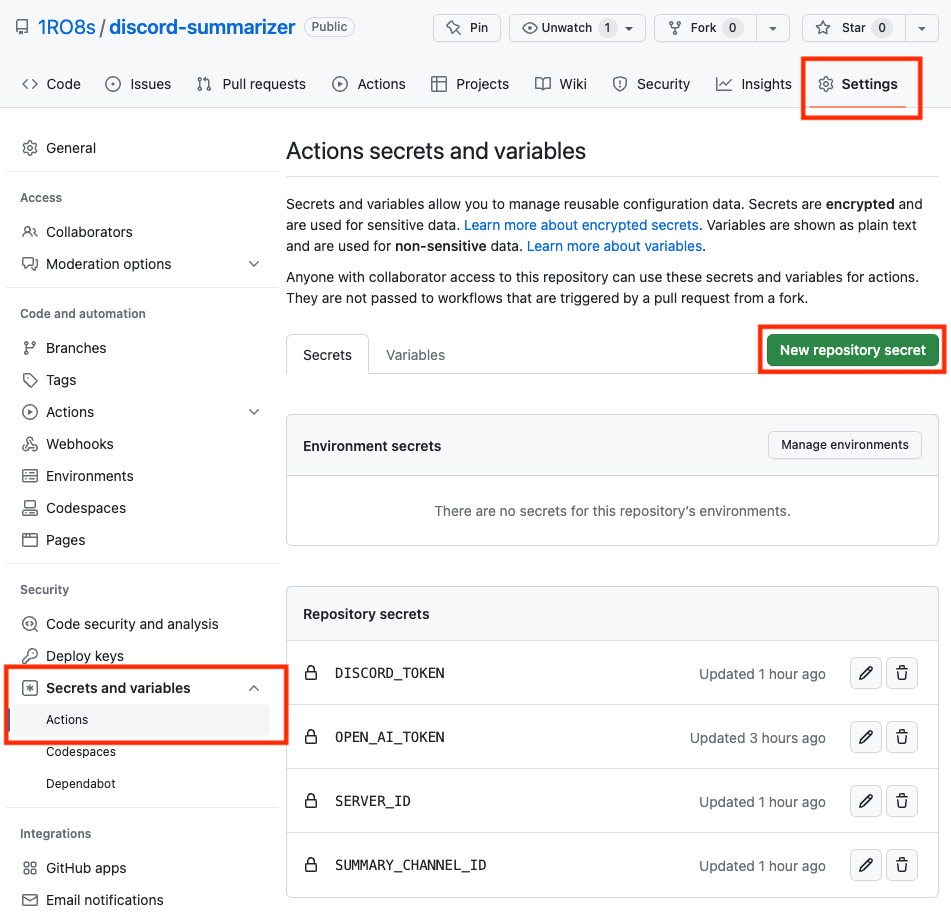Screen dimensions: 951x918
Task: Edit the SERVER_ID secret pencil icon
Action: click(865, 801)
